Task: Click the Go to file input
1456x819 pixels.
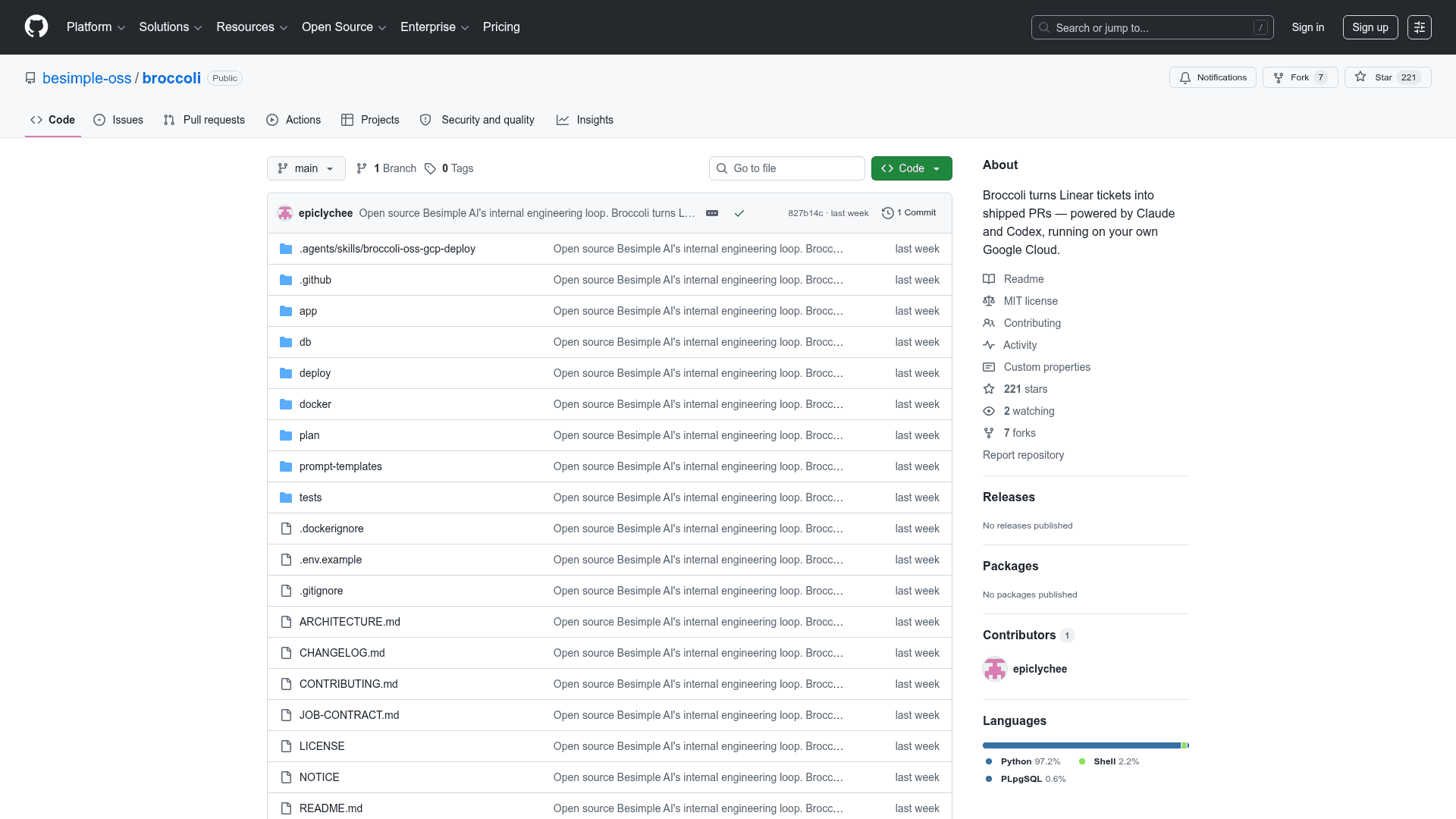Action: pyautogui.click(x=786, y=168)
